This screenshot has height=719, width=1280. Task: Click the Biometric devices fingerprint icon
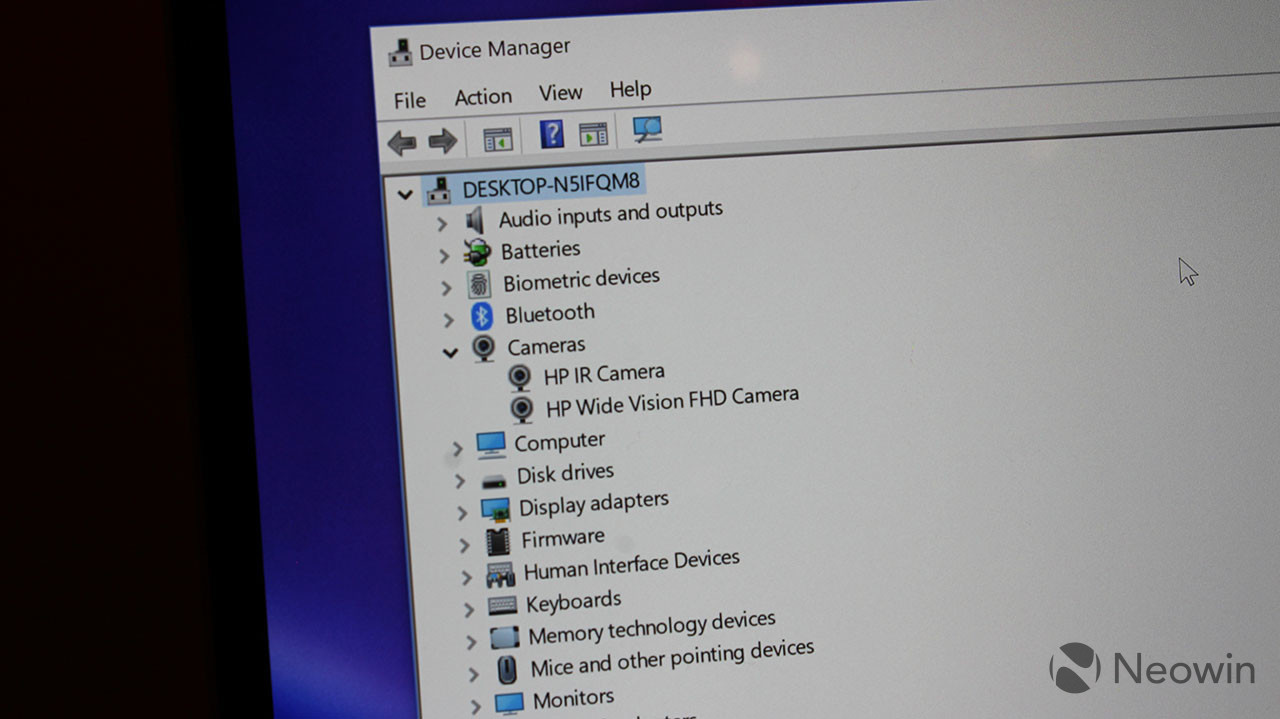pyautogui.click(x=479, y=285)
